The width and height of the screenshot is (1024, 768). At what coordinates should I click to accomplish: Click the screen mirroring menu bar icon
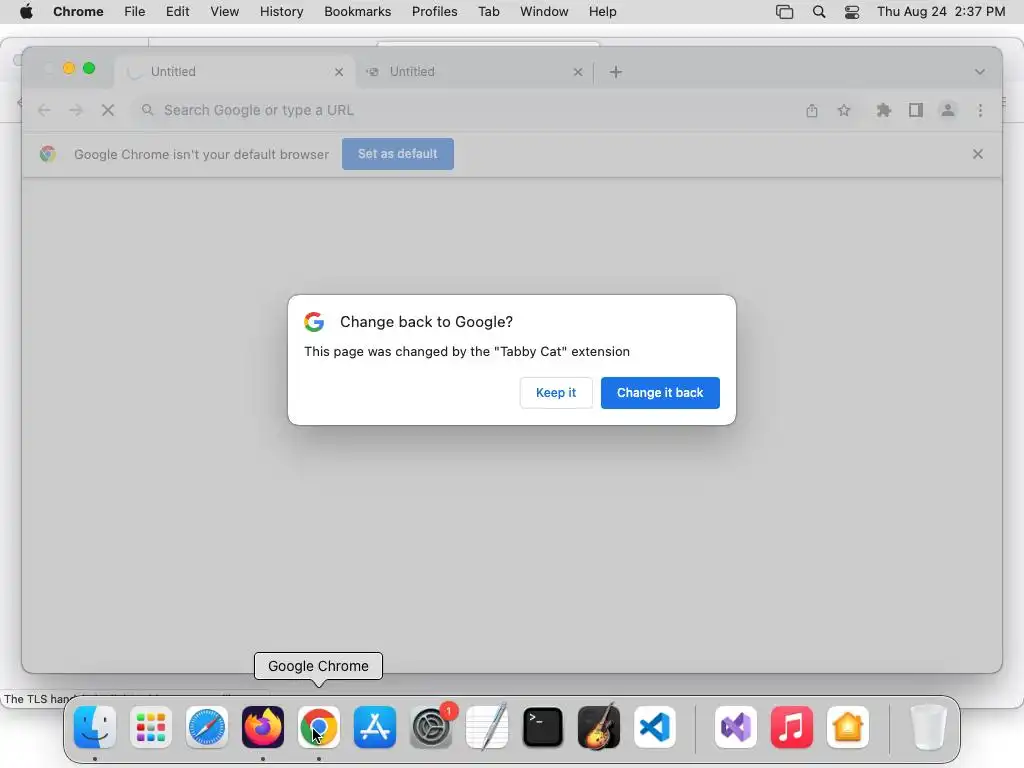[x=784, y=12]
